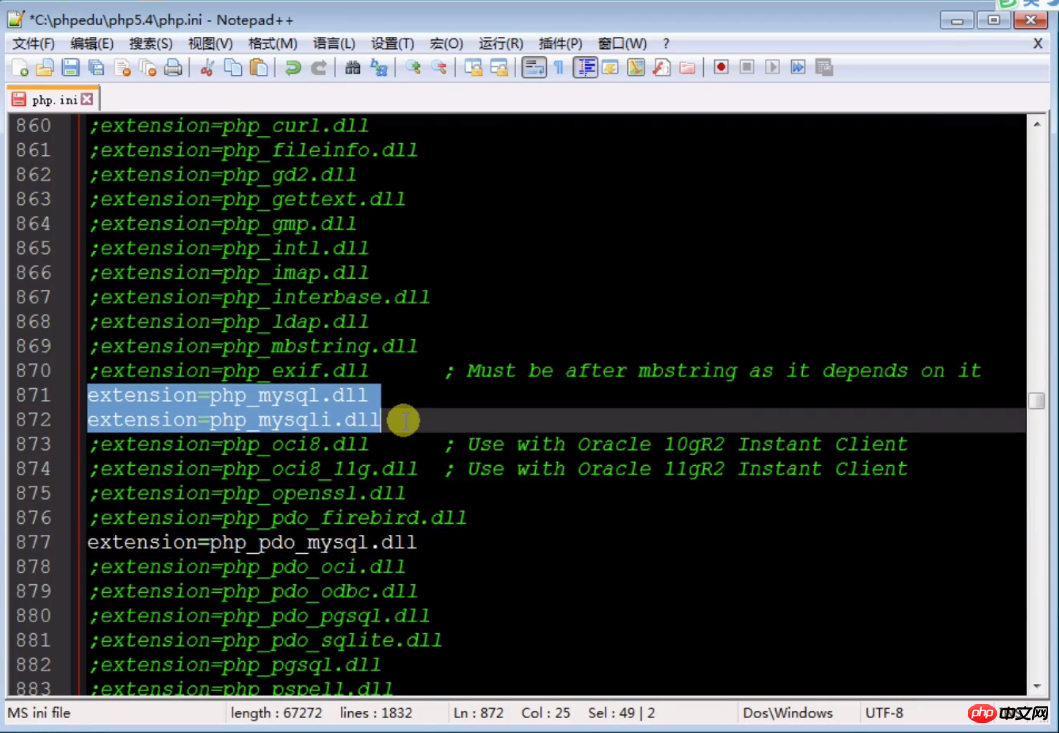Click the Undo arrow icon
Viewport: 1059px width, 733px height.
pyautogui.click(x=293, y=68)
